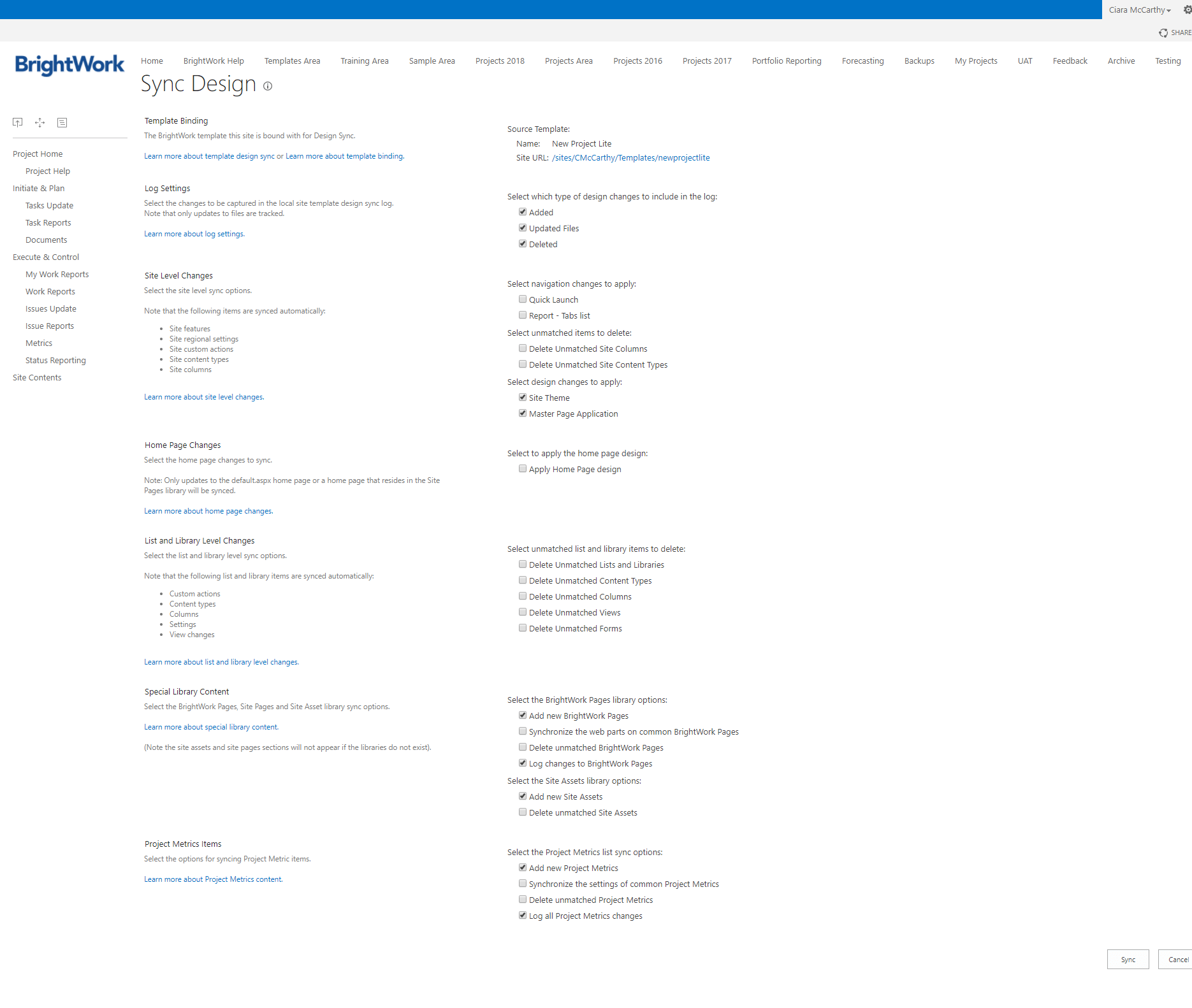1192x1008 pixels.
Task: Go to Training Area
Action: click(x=365, y=61)
